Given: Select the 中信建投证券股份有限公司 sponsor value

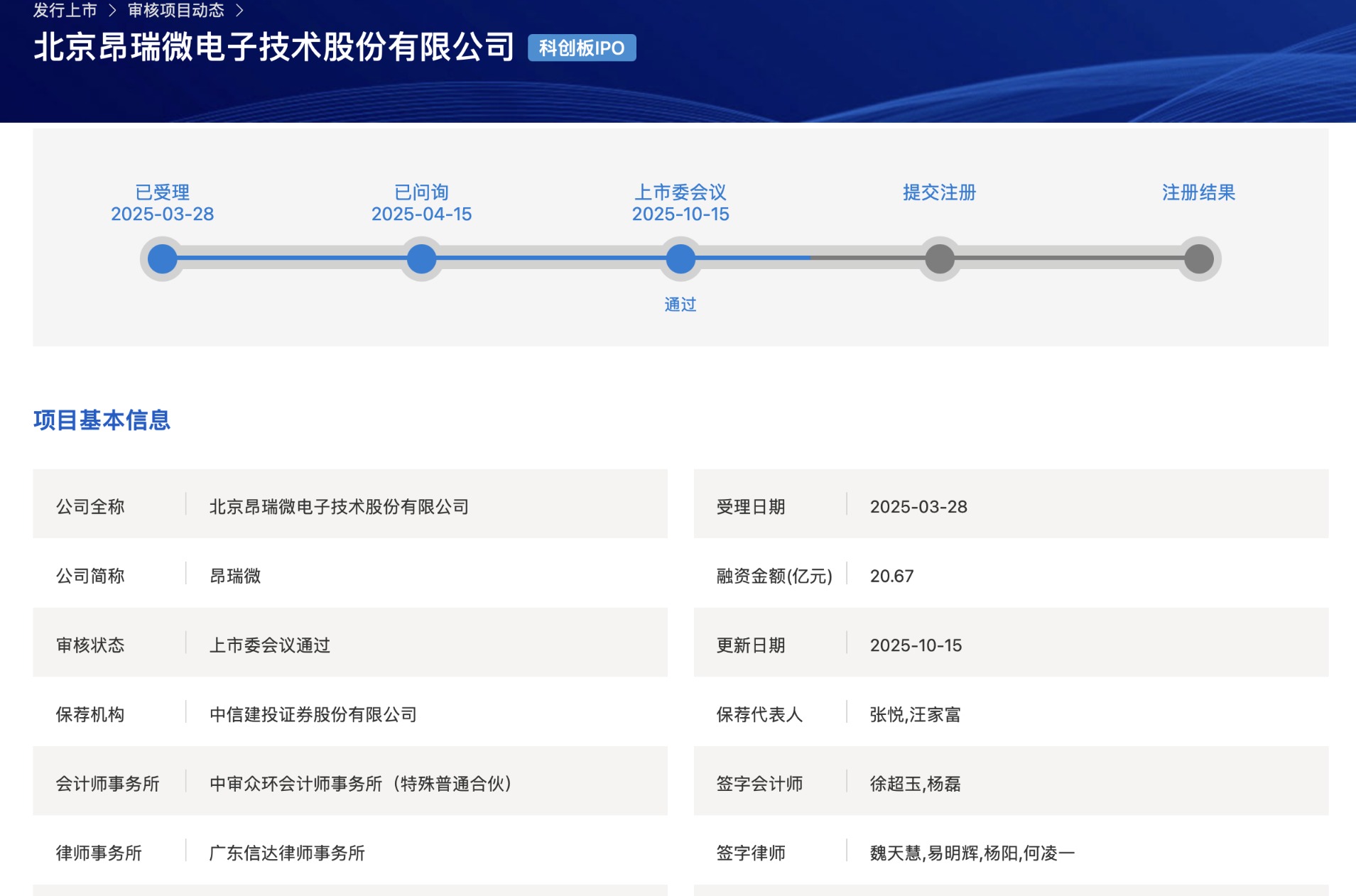Looking at the screenshot, I should [313, 714].
